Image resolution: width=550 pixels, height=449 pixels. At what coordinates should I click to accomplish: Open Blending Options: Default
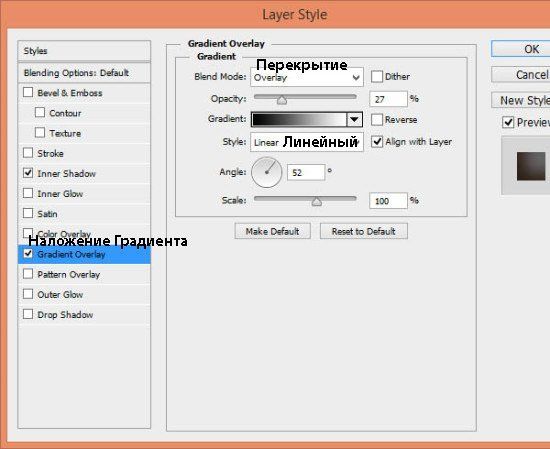(84, 73)
